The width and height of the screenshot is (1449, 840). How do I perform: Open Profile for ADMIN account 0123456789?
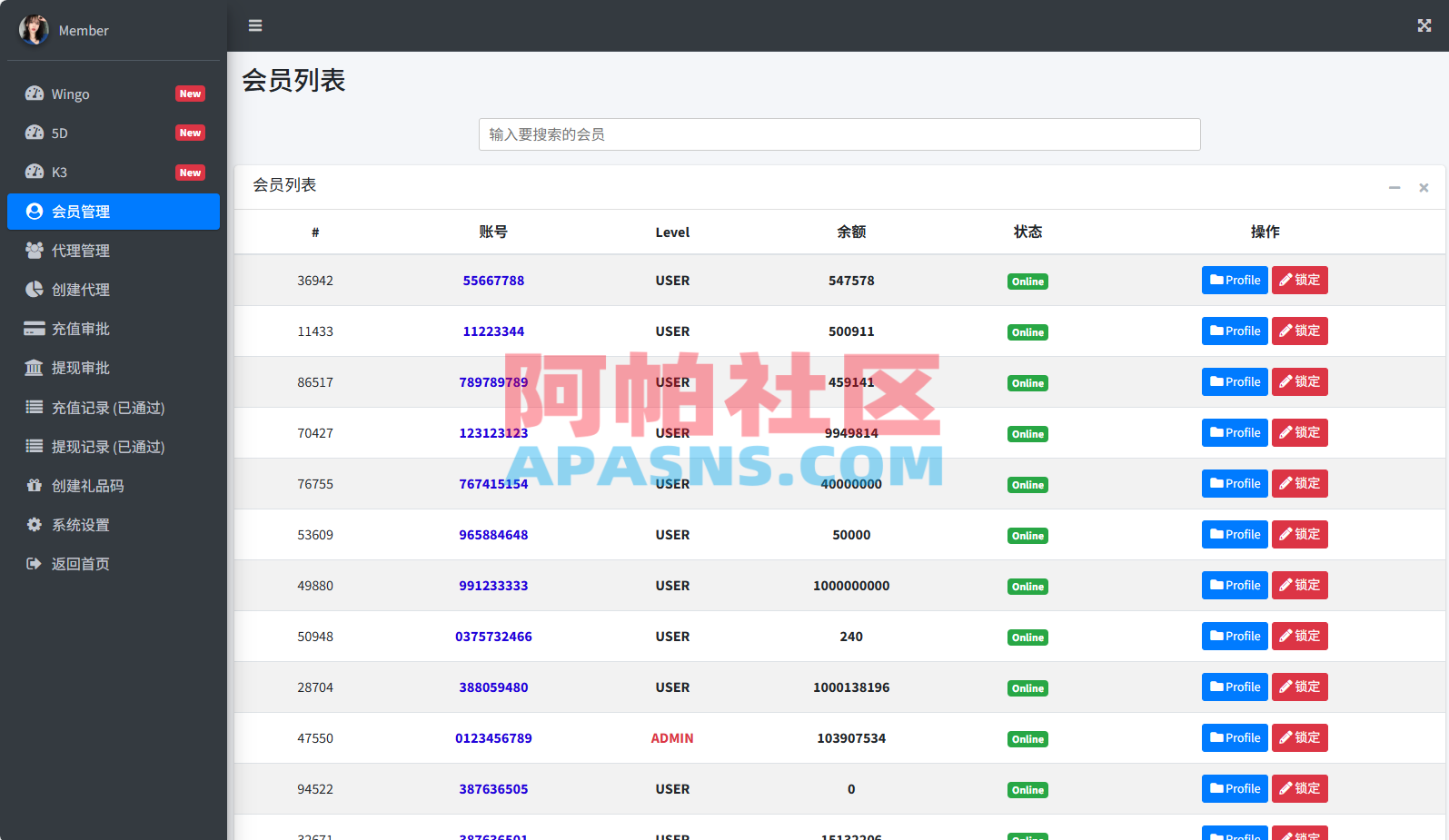[1235, 738]
